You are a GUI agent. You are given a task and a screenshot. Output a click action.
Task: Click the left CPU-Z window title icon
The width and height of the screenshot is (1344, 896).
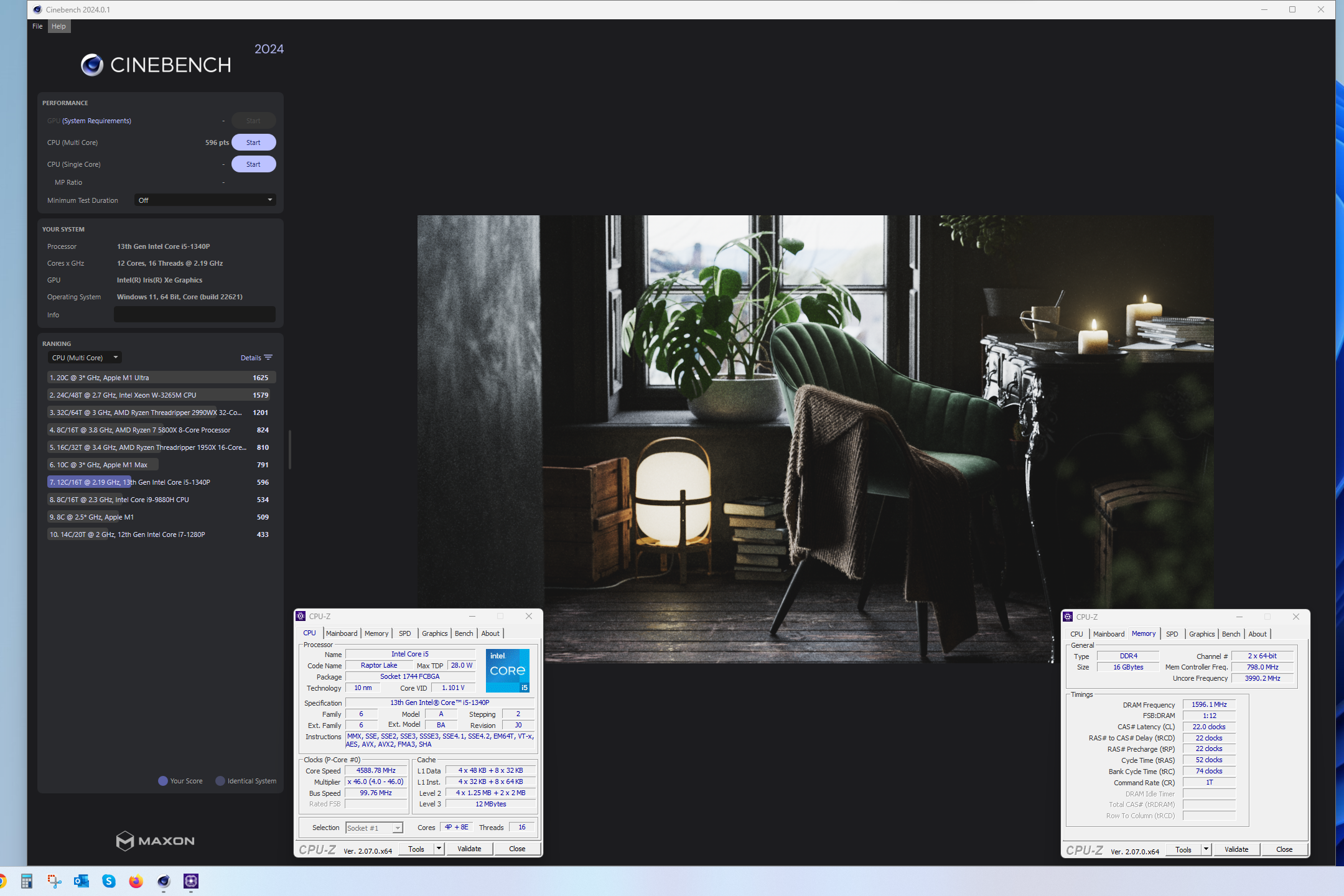301,616
